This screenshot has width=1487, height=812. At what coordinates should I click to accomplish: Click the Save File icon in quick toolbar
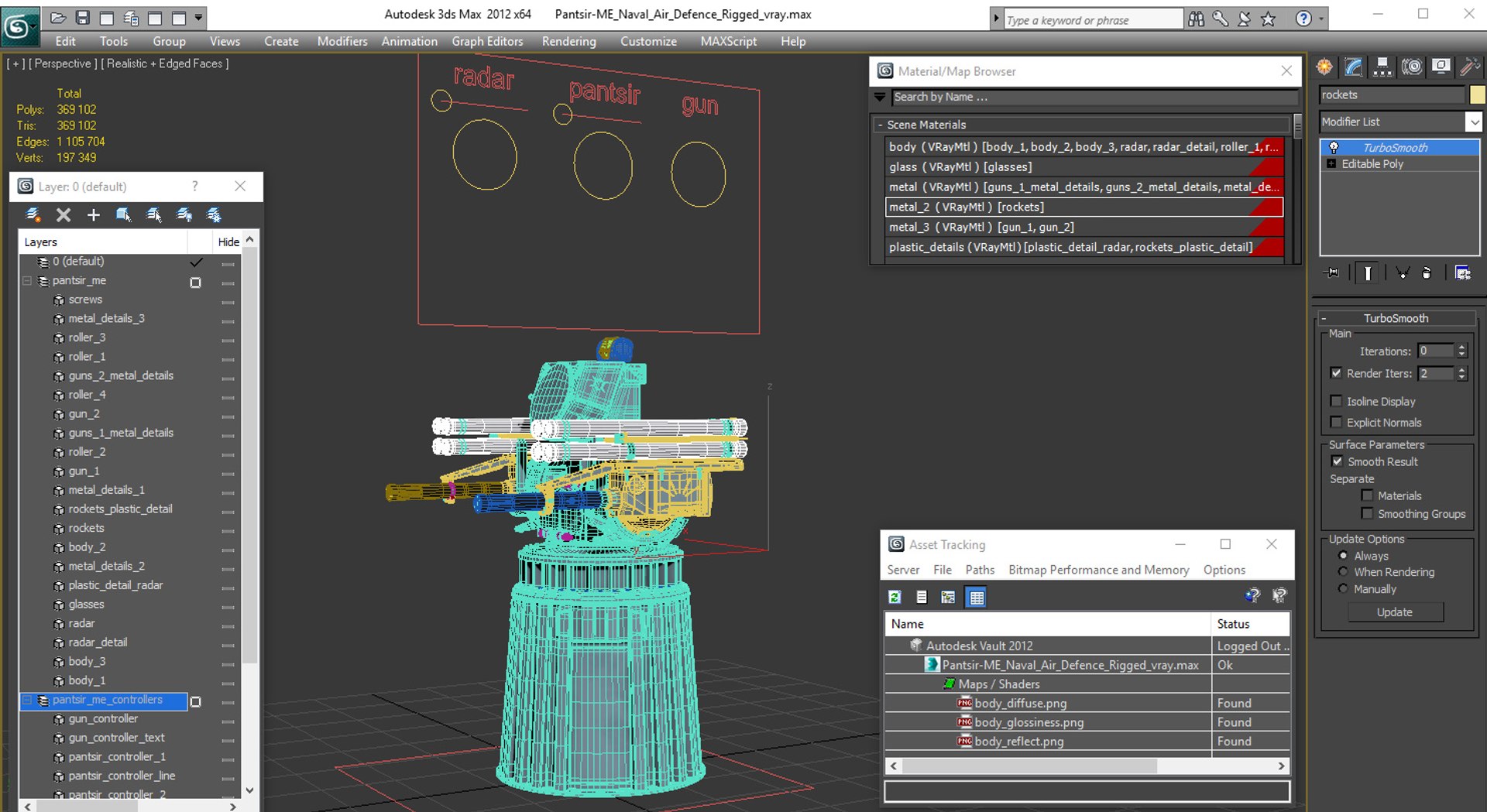point(82,17)
